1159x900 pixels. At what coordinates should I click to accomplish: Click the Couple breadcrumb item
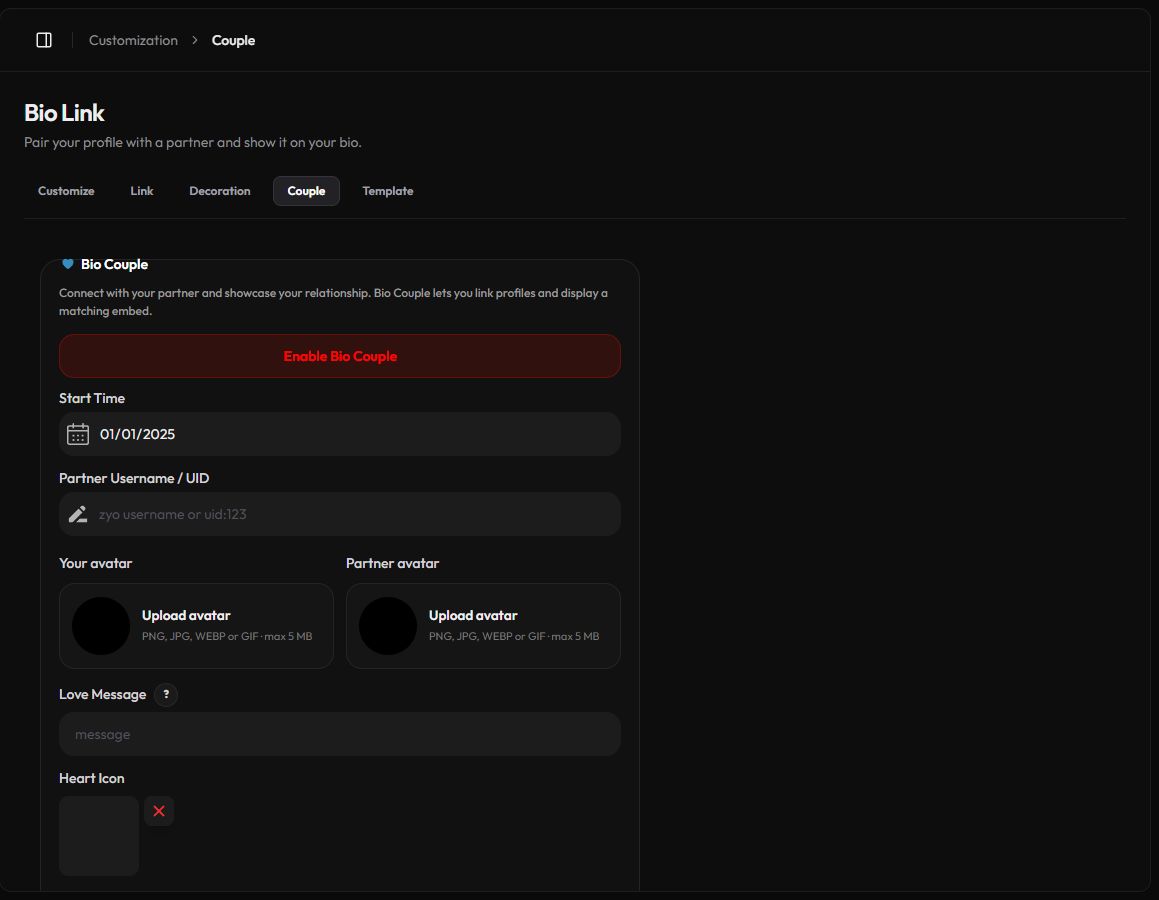click(x=233, y=40)
